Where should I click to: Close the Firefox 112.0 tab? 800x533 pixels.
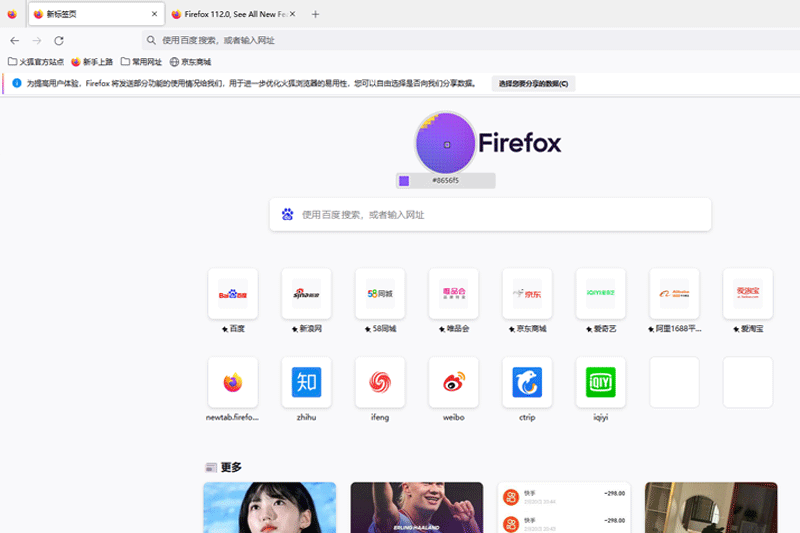(293, 14)
